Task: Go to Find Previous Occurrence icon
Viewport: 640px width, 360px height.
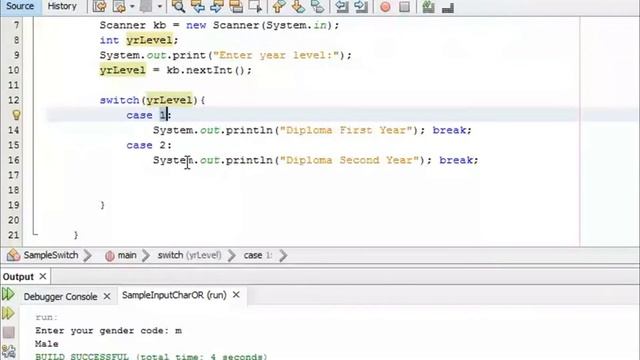Action: coord(198,7)
